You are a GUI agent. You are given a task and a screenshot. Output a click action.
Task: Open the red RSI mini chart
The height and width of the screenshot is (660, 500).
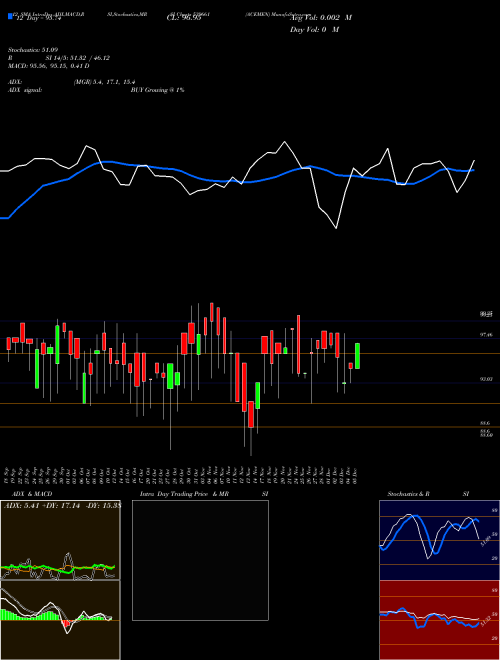point(439,620)
